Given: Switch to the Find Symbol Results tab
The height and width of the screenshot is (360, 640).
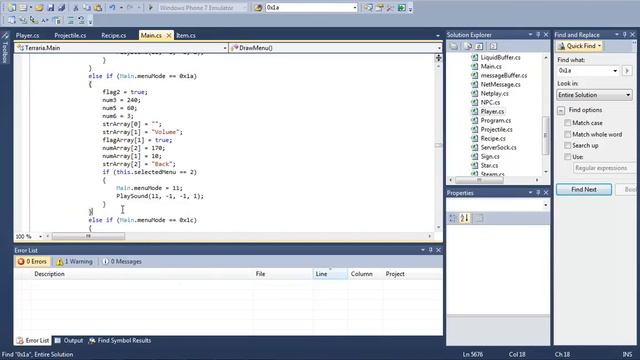Looking at the screenshot, I should click(120, 340).
